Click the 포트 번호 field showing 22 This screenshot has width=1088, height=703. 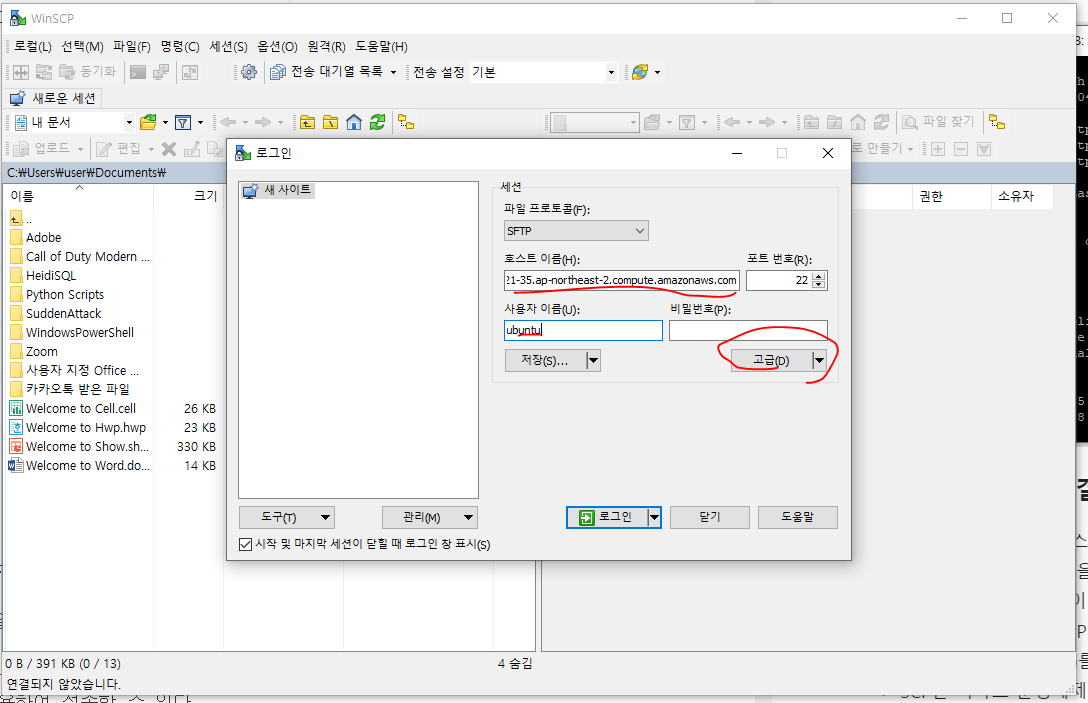pyautogui.click(x=779, y=280)
